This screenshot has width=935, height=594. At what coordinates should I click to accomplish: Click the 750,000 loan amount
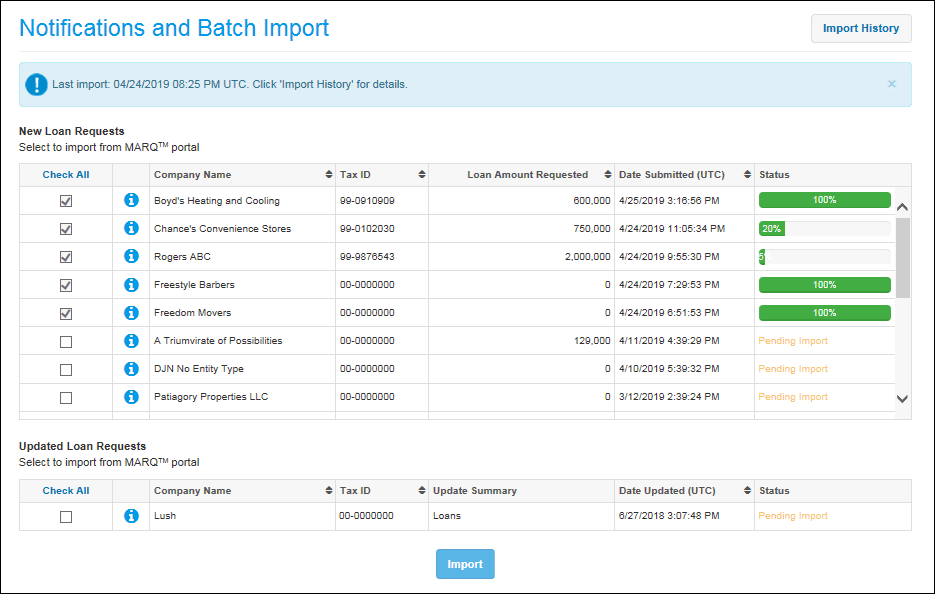(x=592, y=228)
